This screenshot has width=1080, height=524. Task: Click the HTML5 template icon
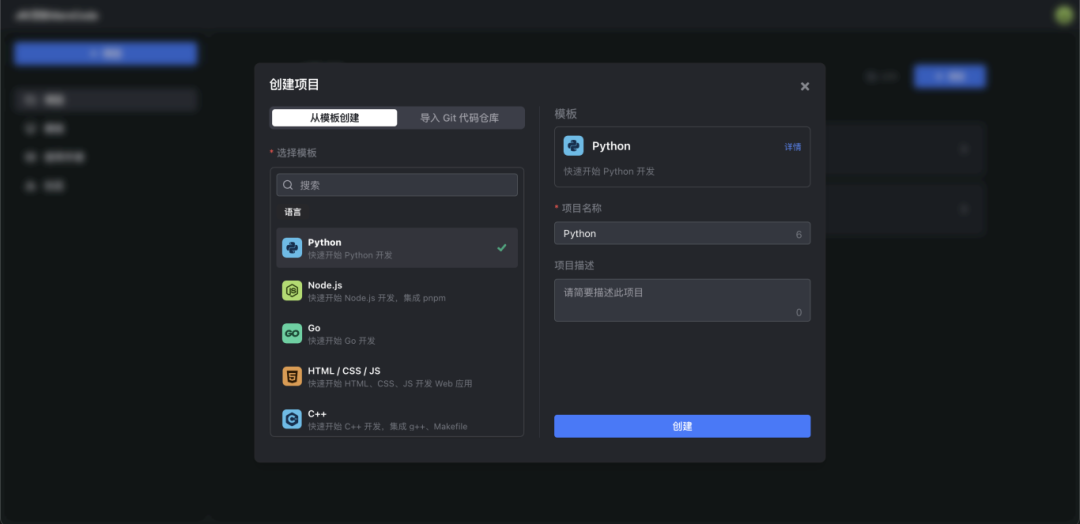[x=292, y=376]
